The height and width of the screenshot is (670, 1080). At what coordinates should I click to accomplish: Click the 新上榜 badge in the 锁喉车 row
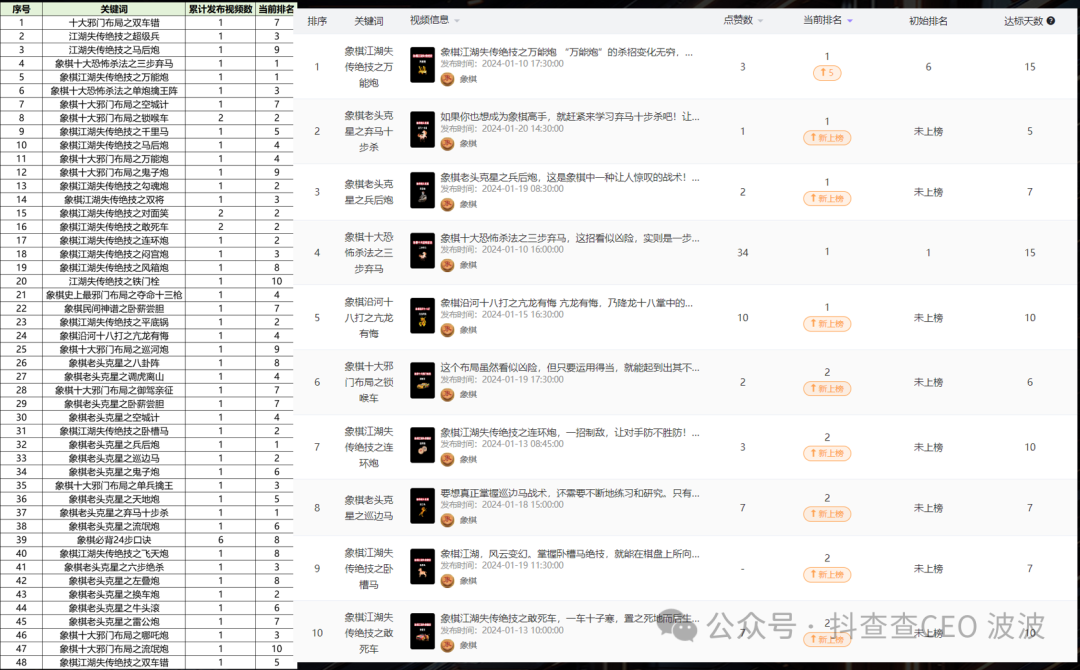[827, 388]
